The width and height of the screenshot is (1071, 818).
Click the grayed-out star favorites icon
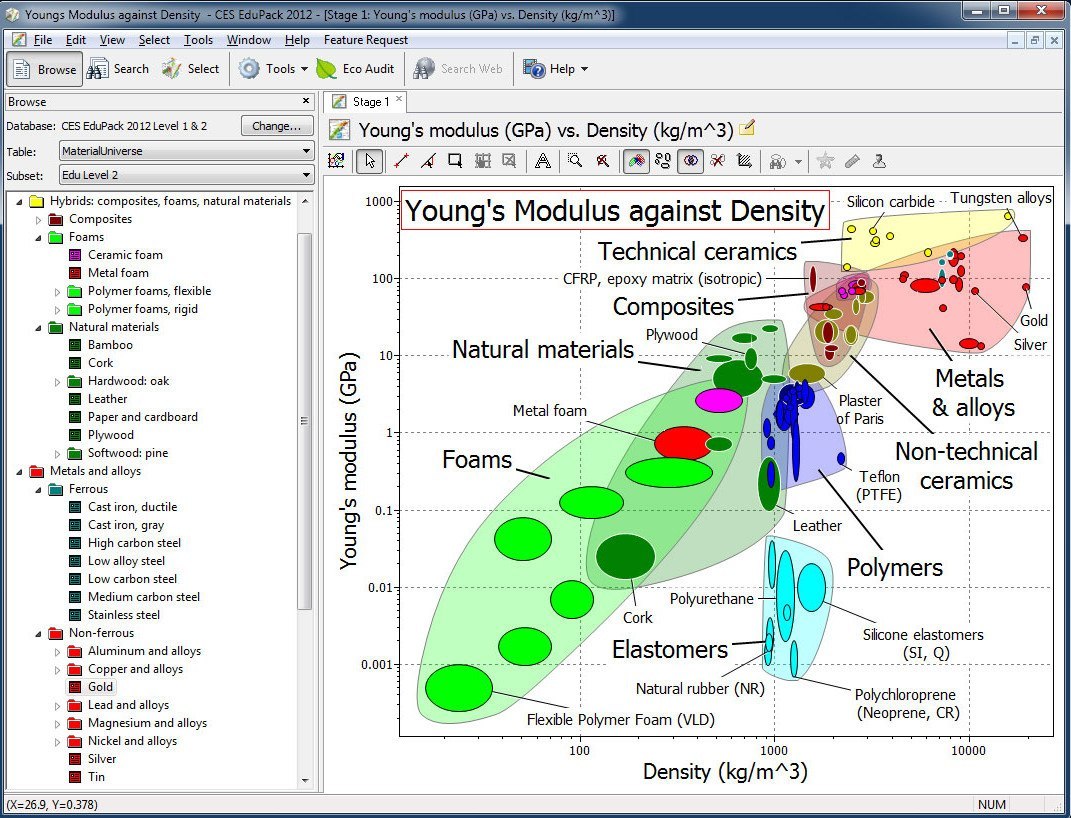pyautogui.click(x=825, y=161)
